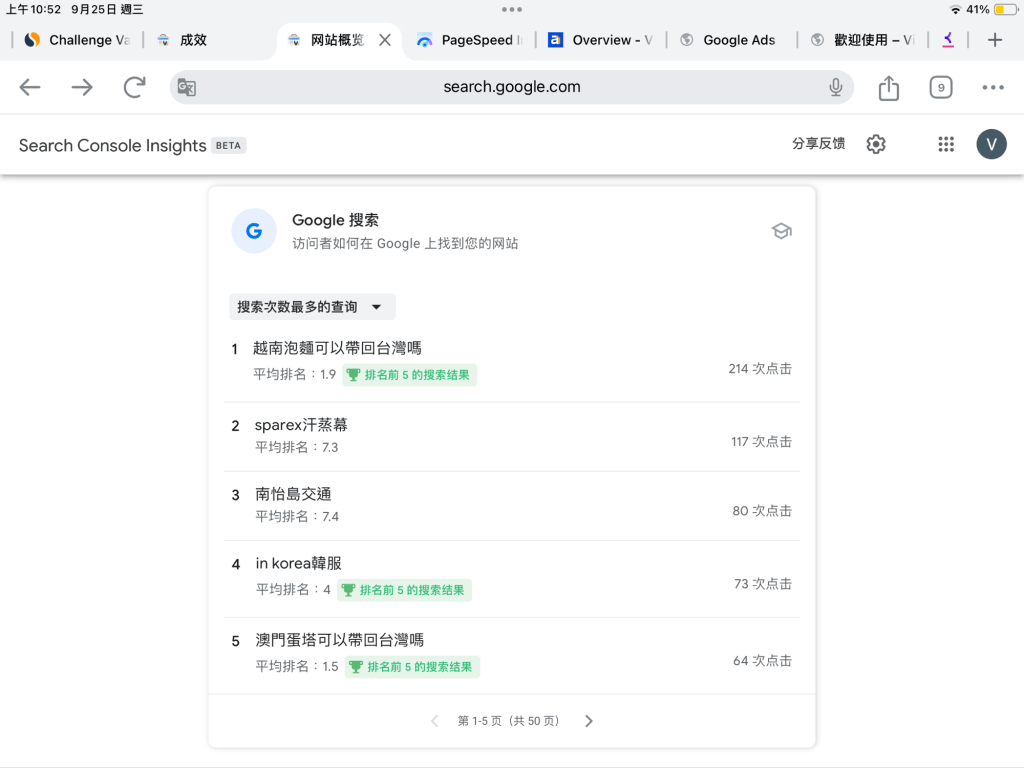Image resolution: width=1024 pixels, height=768 pixels.
Task: Go to next page of queries
Action: [x=589, y=721]
